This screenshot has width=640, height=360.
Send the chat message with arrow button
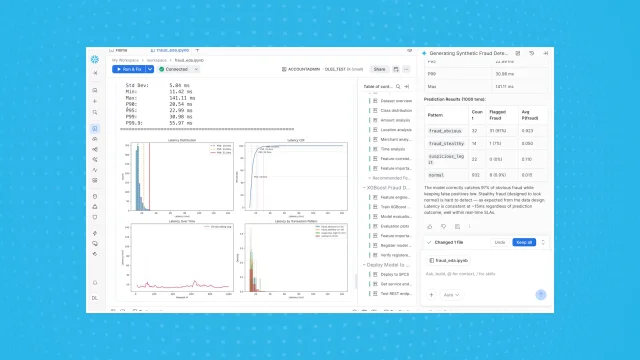[x=541, y=295]
